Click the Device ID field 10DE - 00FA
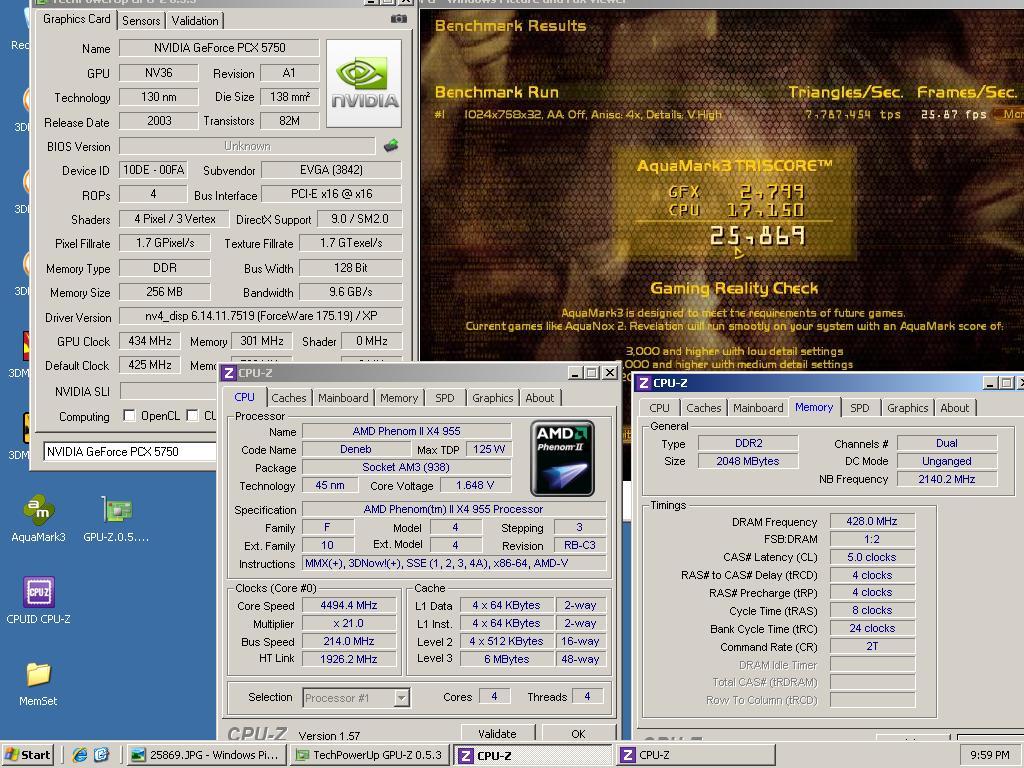This screenshot has width=1024, height=768. coord(153,170)
